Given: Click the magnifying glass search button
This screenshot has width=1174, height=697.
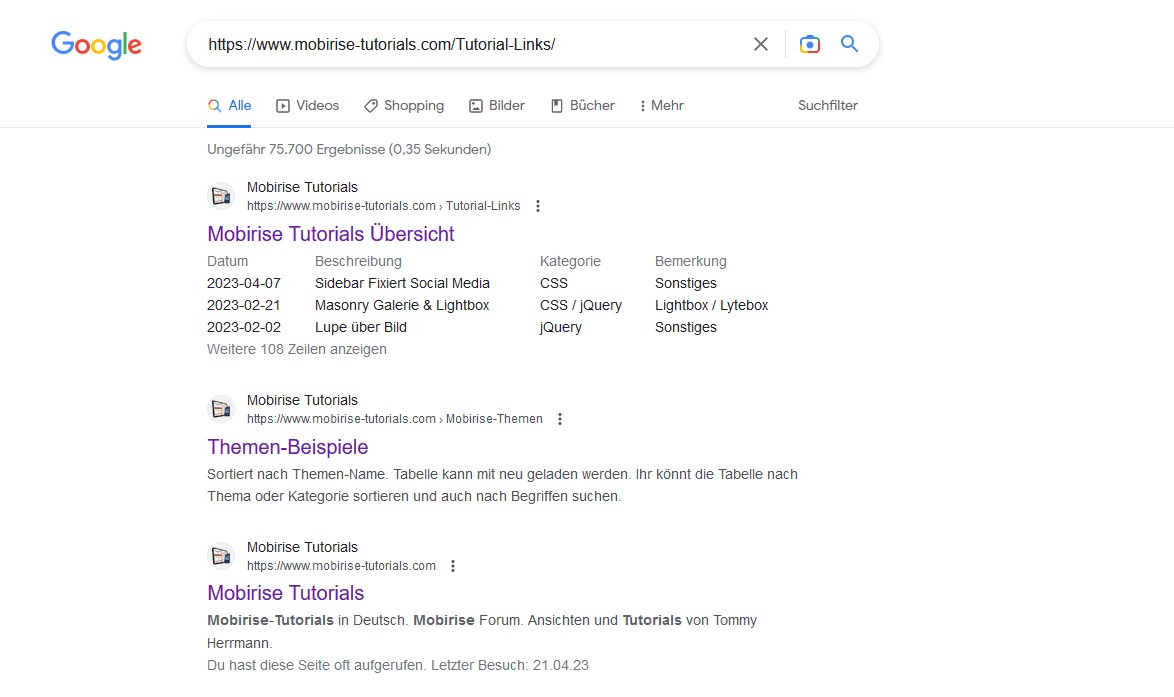Looking at the screenshot, I should pos(849,44).
